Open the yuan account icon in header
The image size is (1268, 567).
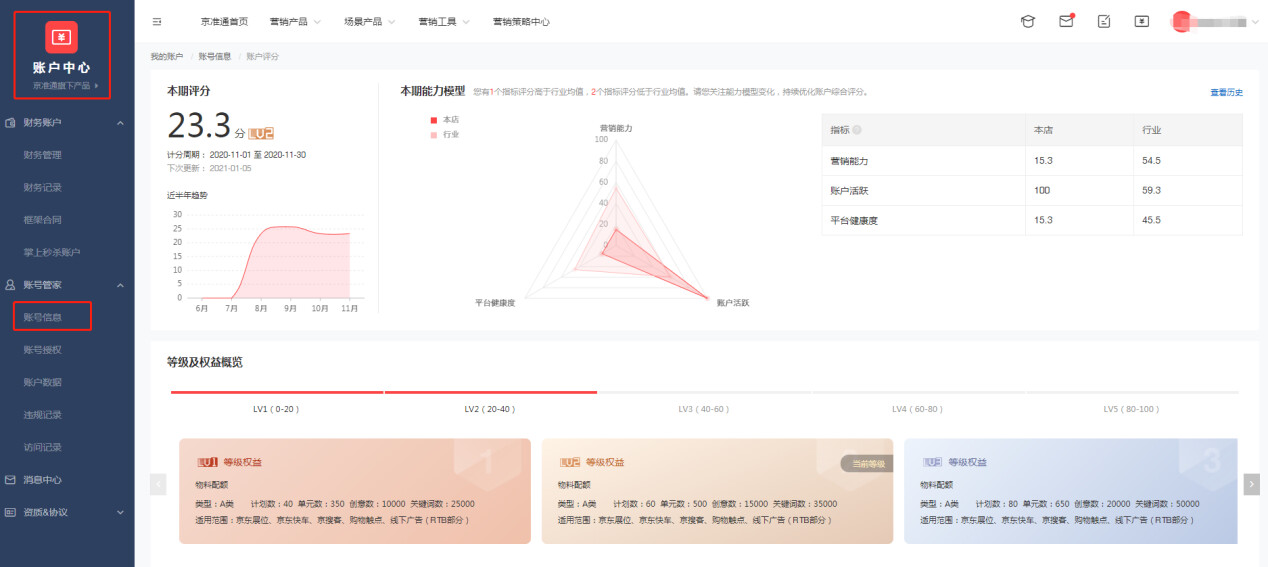1142,21
